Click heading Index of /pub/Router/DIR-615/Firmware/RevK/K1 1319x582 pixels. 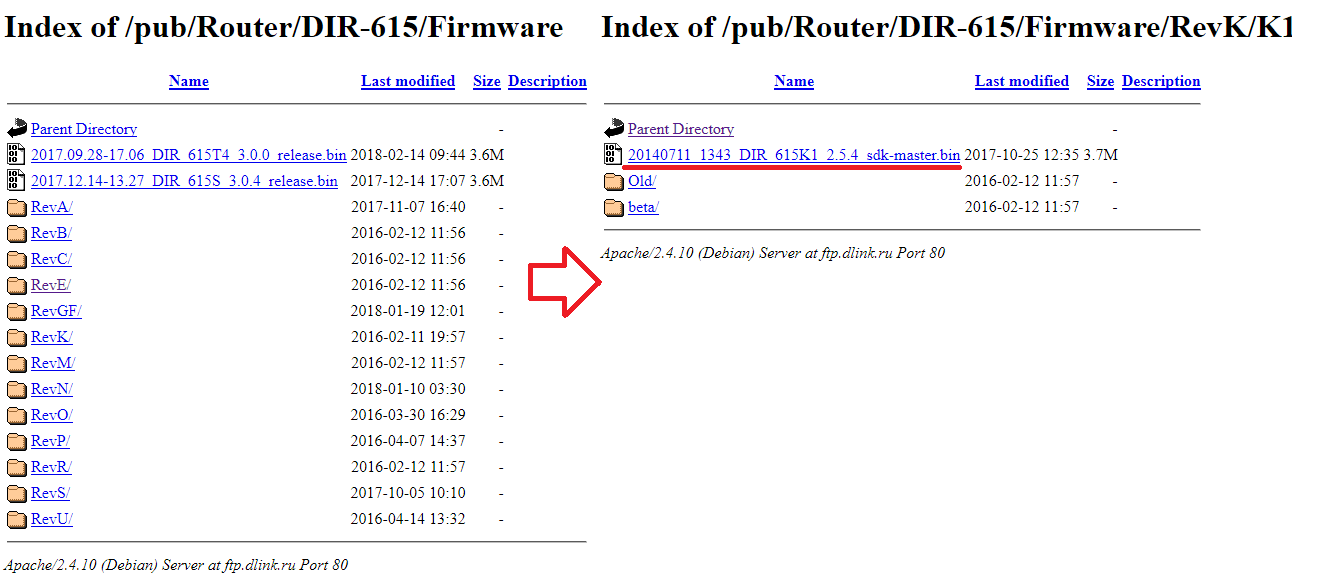947,28
